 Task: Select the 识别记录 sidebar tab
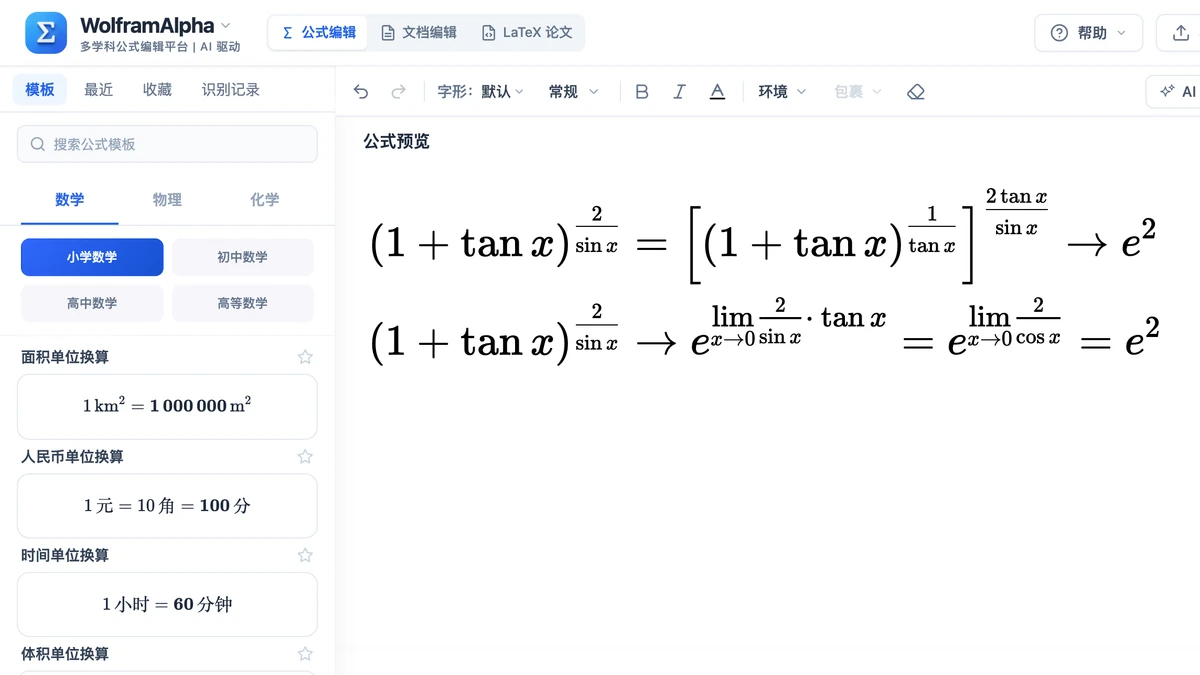231,90
